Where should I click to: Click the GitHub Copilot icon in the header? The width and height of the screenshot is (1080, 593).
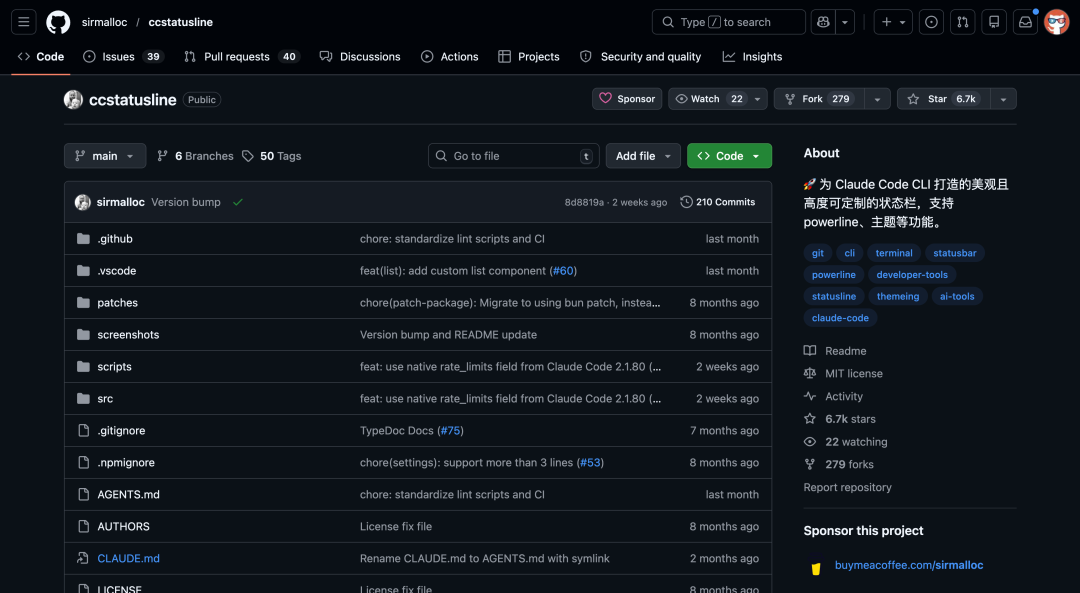823,21
